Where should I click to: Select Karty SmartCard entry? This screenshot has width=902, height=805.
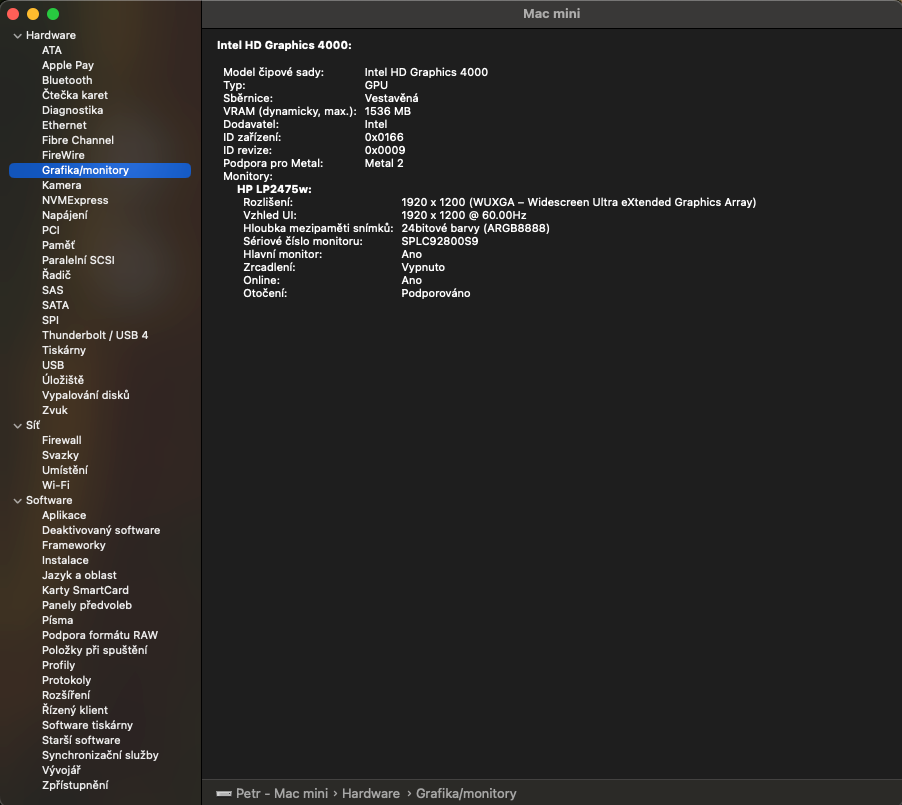click(x=85, y=590)
